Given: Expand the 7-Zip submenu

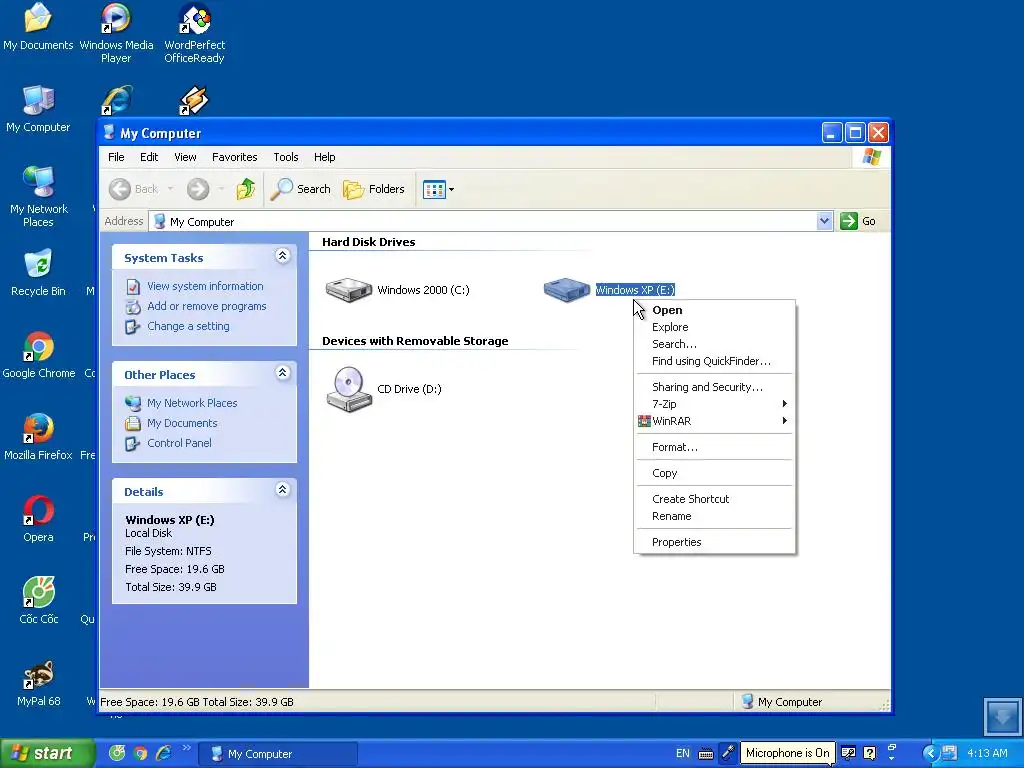Looking at the screenshot, I should (x=714, y=404).
